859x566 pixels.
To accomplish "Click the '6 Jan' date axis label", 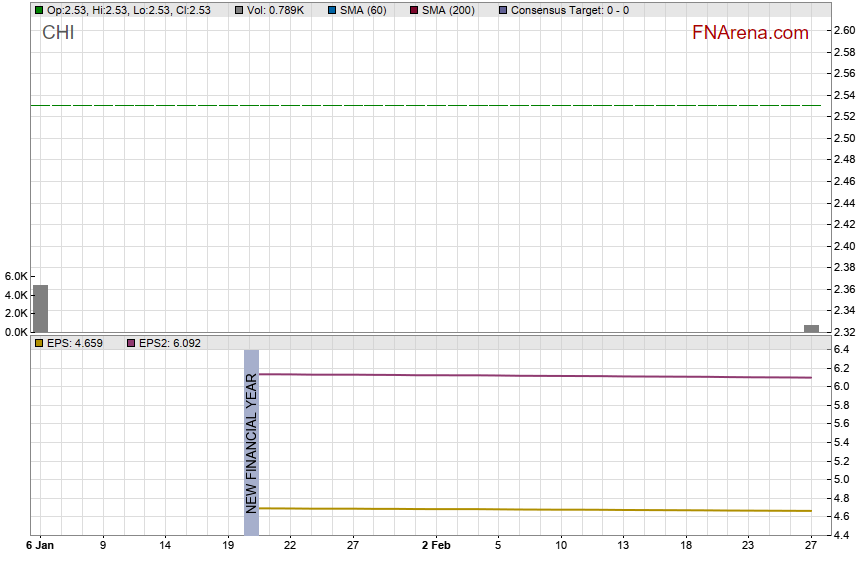I will 39,546.
